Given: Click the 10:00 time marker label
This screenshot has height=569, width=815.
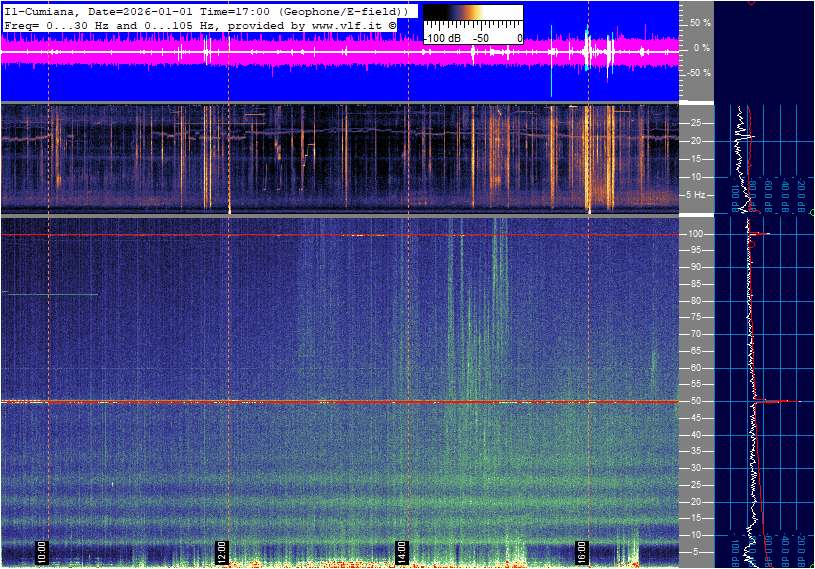Looking at the screenshot, I should click(41, 552).
